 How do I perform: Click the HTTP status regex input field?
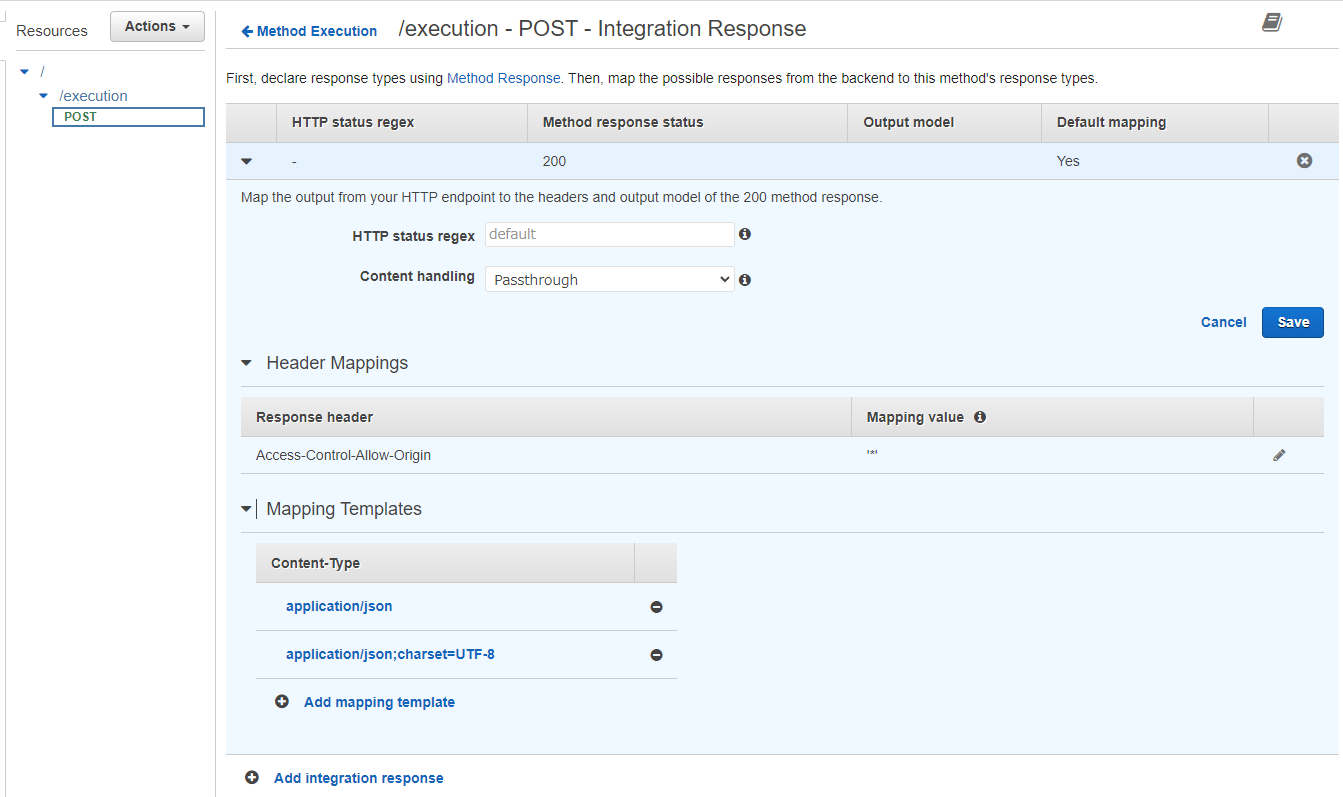pyautogui.click(x=609, y=234)
